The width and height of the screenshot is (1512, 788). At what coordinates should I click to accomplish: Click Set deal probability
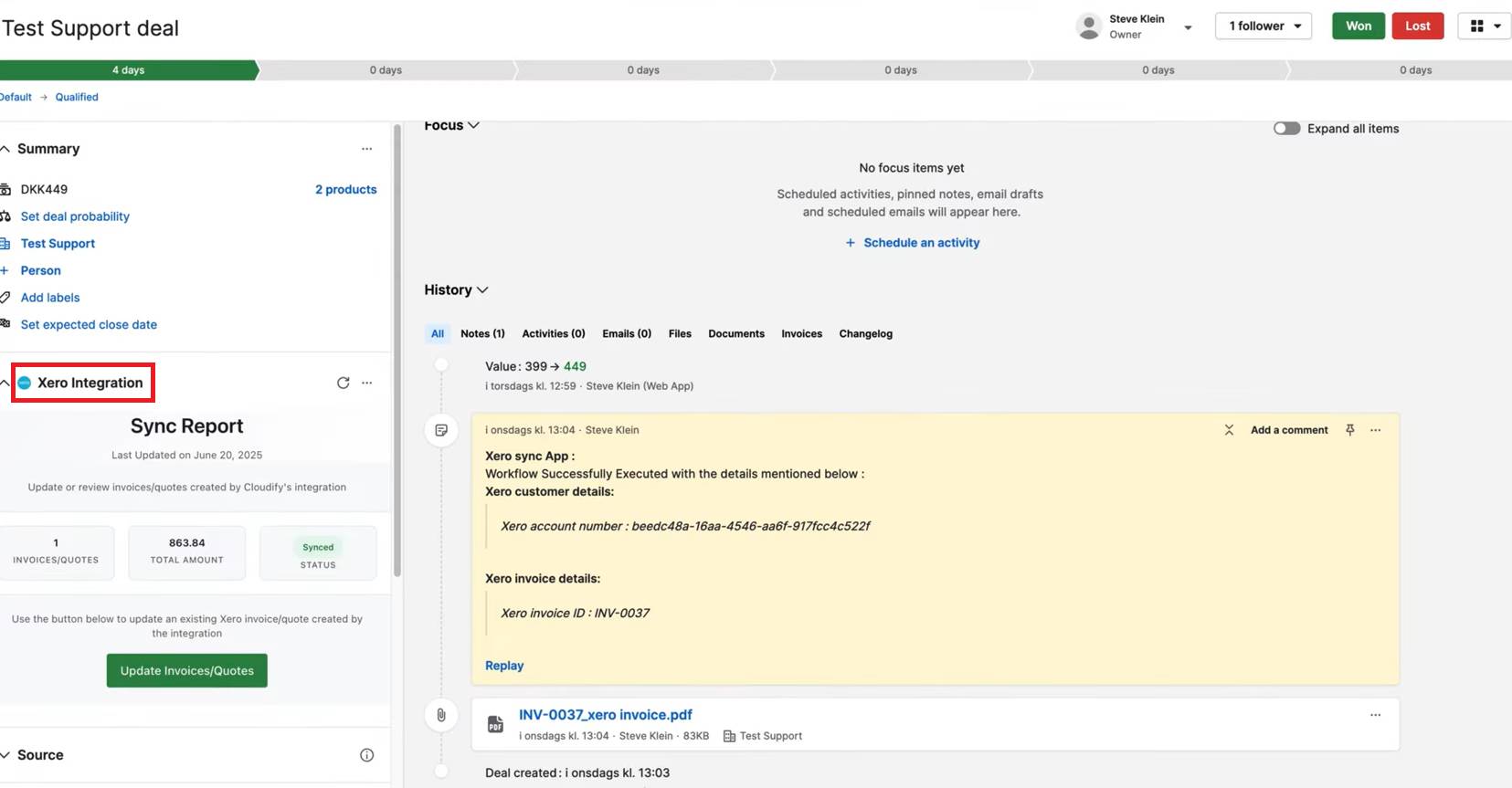(x=75, y=216)
